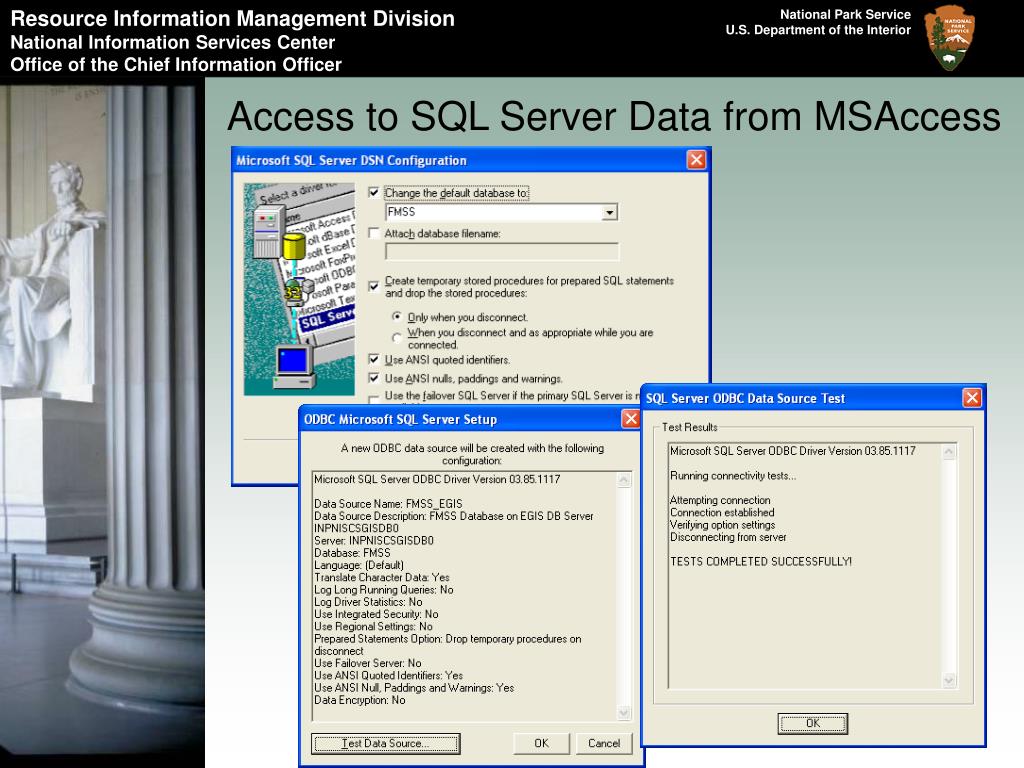Click 'Use Failover Server: No' line

pyautogui.click(x=368, y=663)
